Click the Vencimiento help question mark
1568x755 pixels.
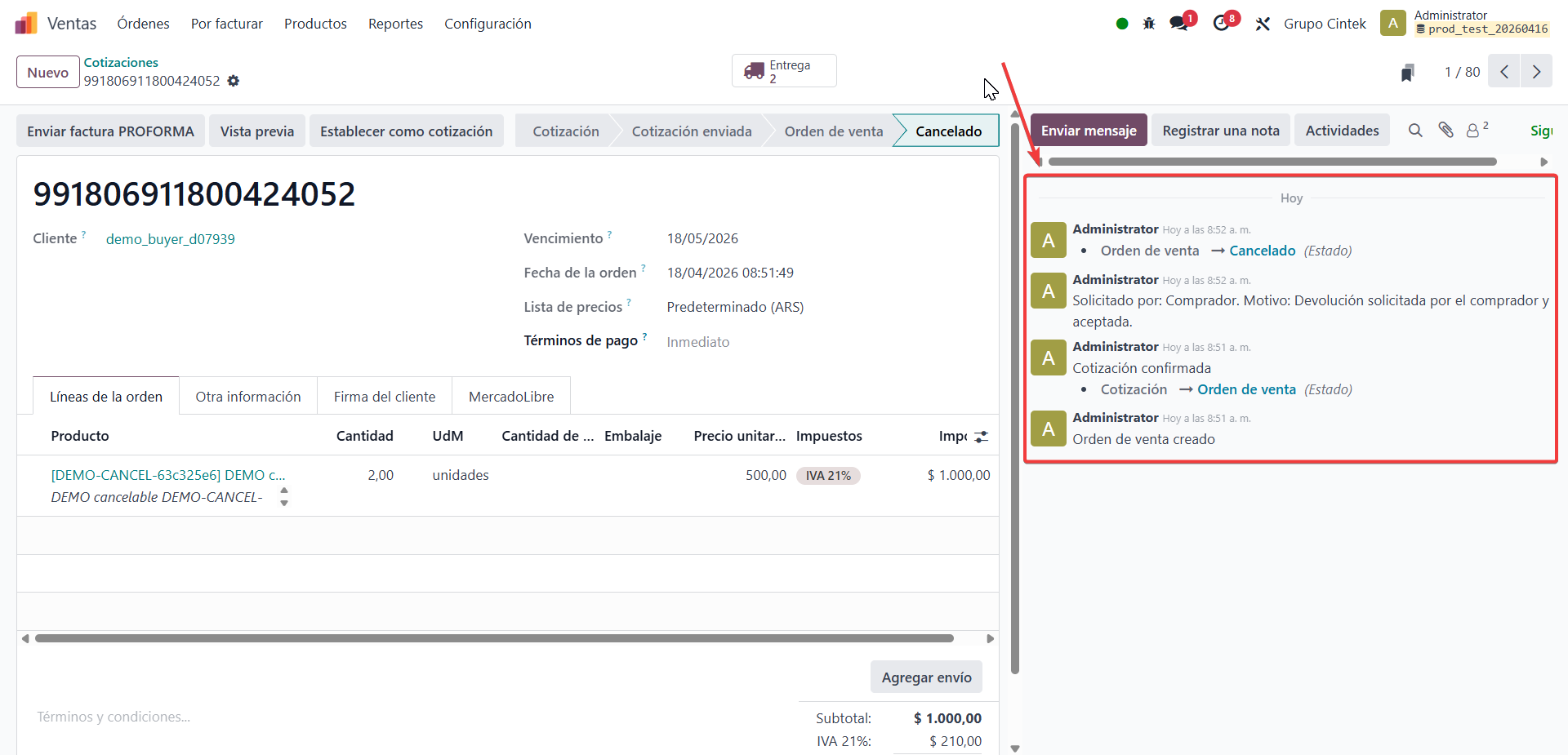tap(609, 235)
